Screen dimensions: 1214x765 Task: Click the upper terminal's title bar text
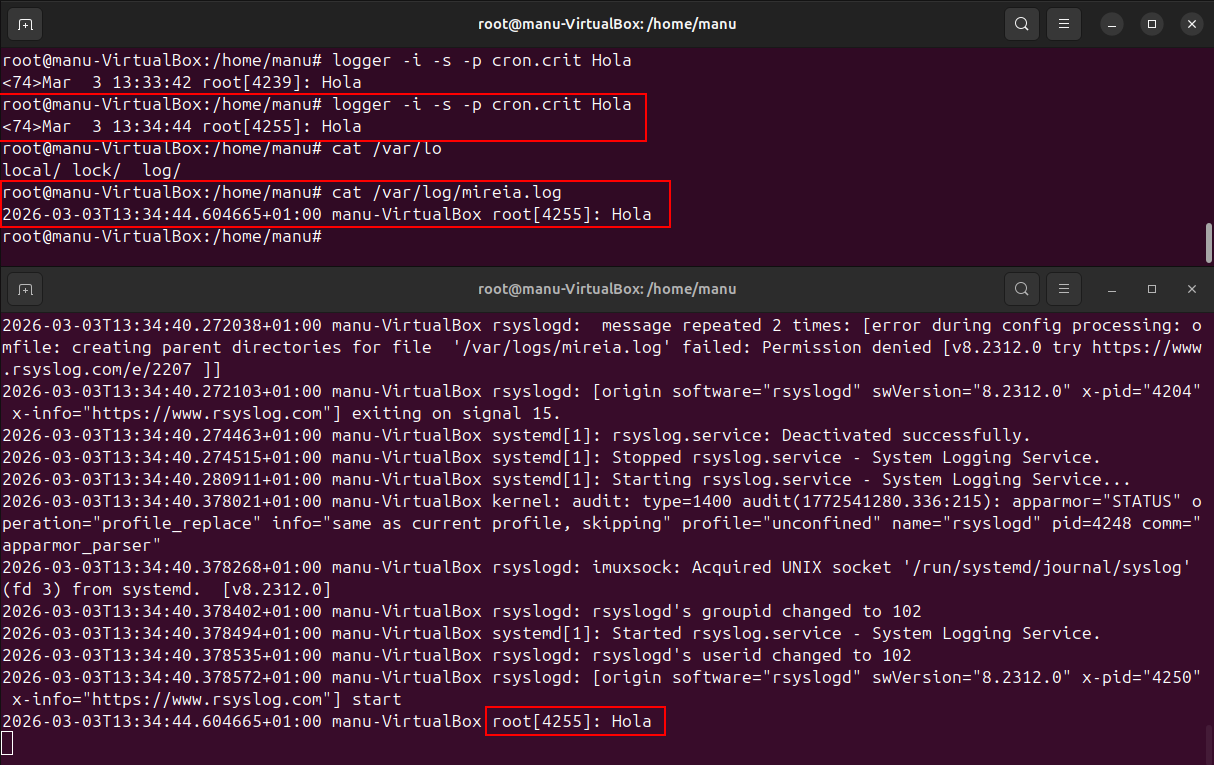[607, 24]
